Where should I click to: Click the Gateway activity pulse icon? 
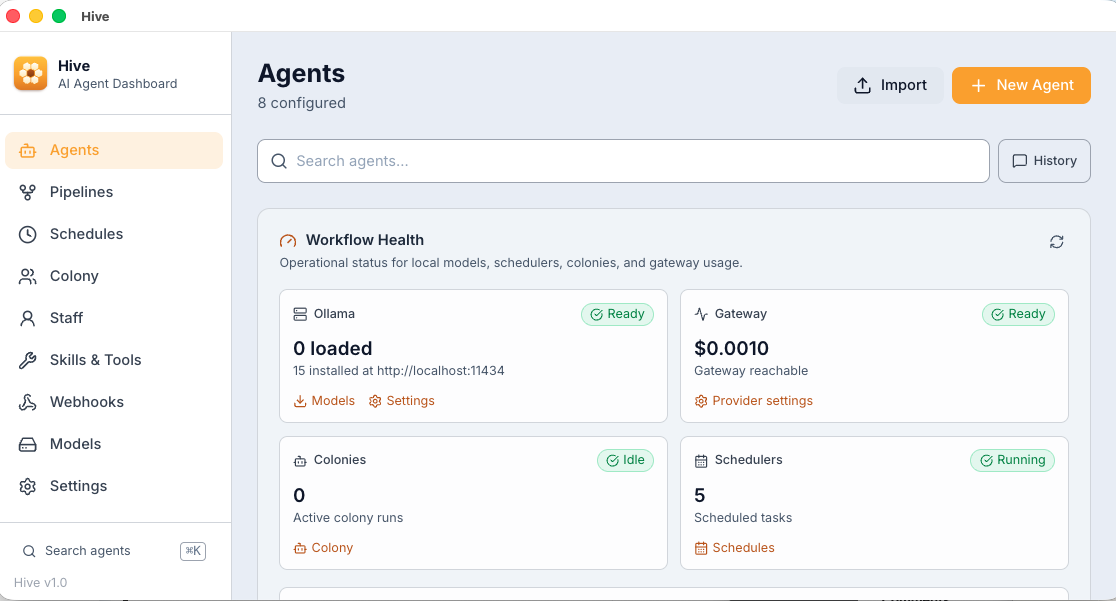(x=701, y=314)
